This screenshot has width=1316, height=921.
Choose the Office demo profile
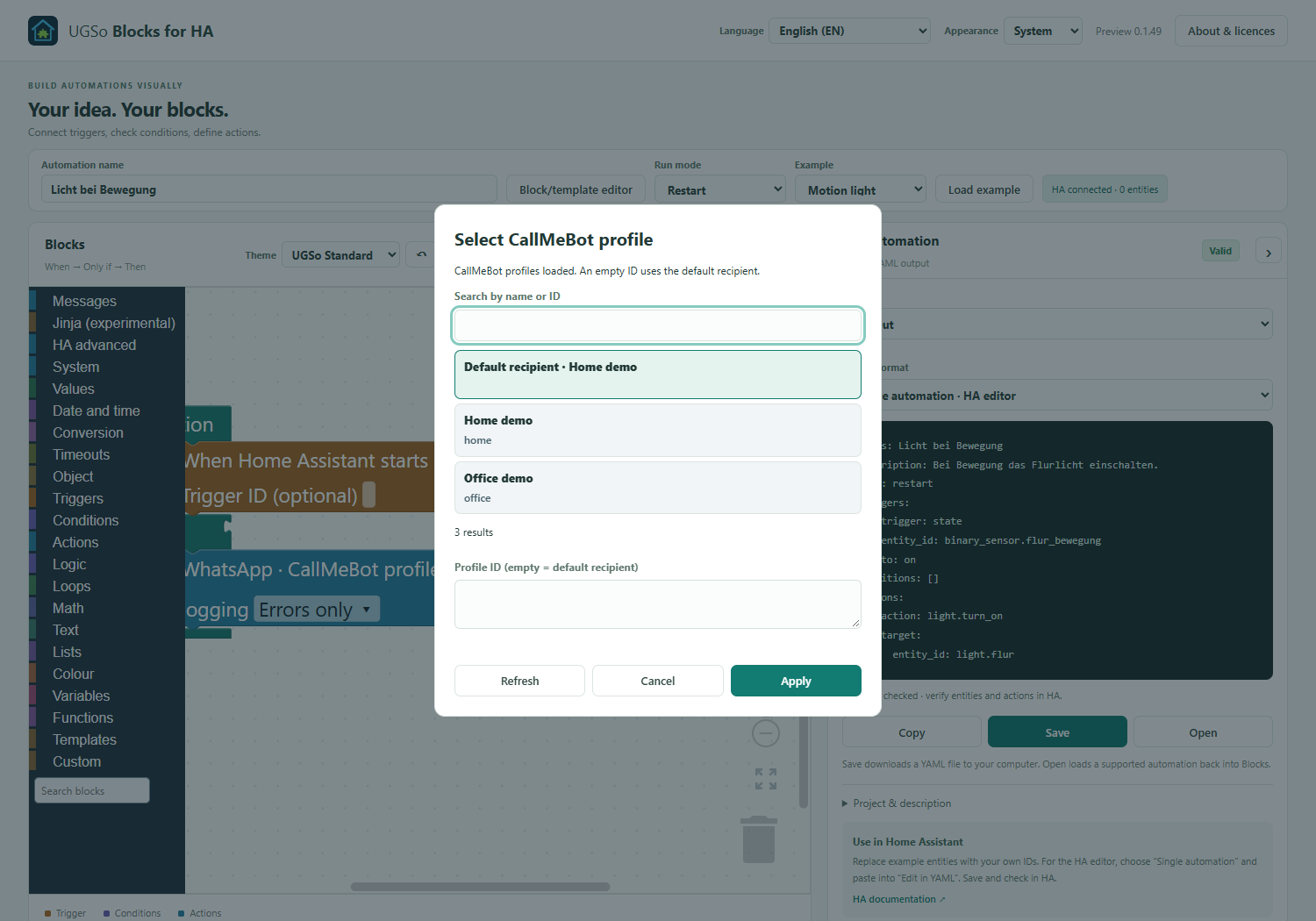click(x=658, y=488)
